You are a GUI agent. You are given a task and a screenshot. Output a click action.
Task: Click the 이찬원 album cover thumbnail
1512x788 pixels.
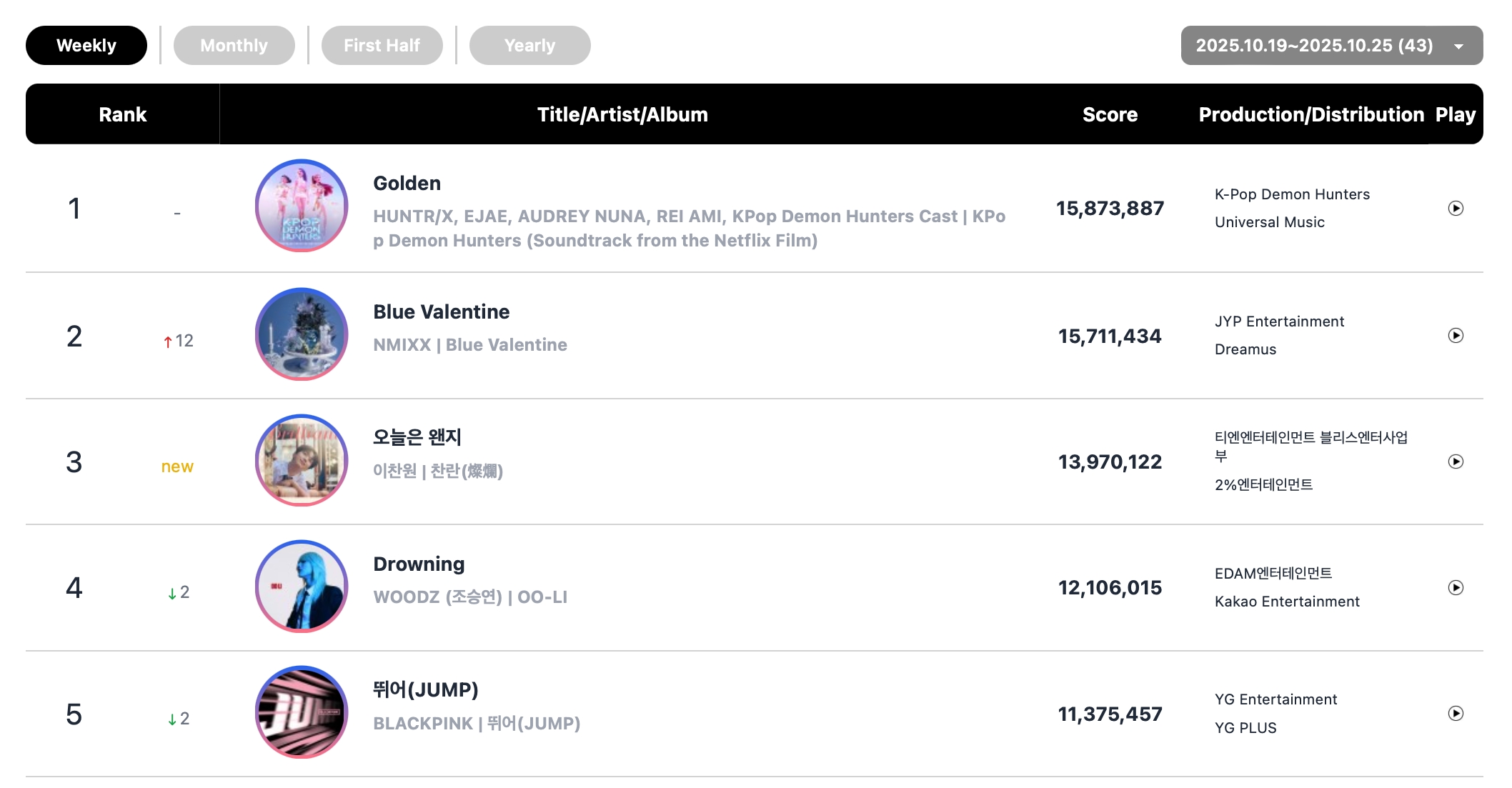[302, 461]
